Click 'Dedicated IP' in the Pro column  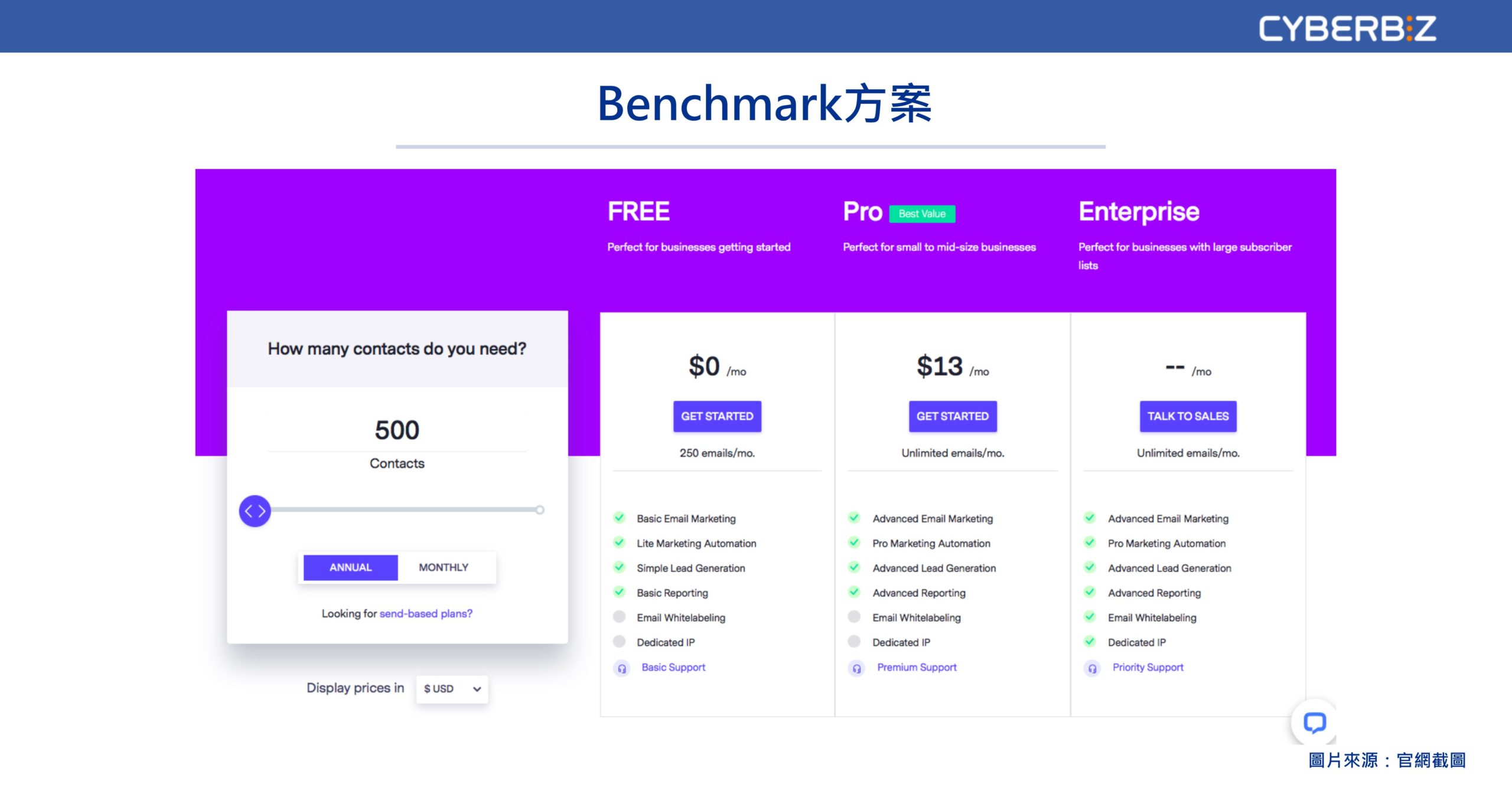[x=901, y=642]
